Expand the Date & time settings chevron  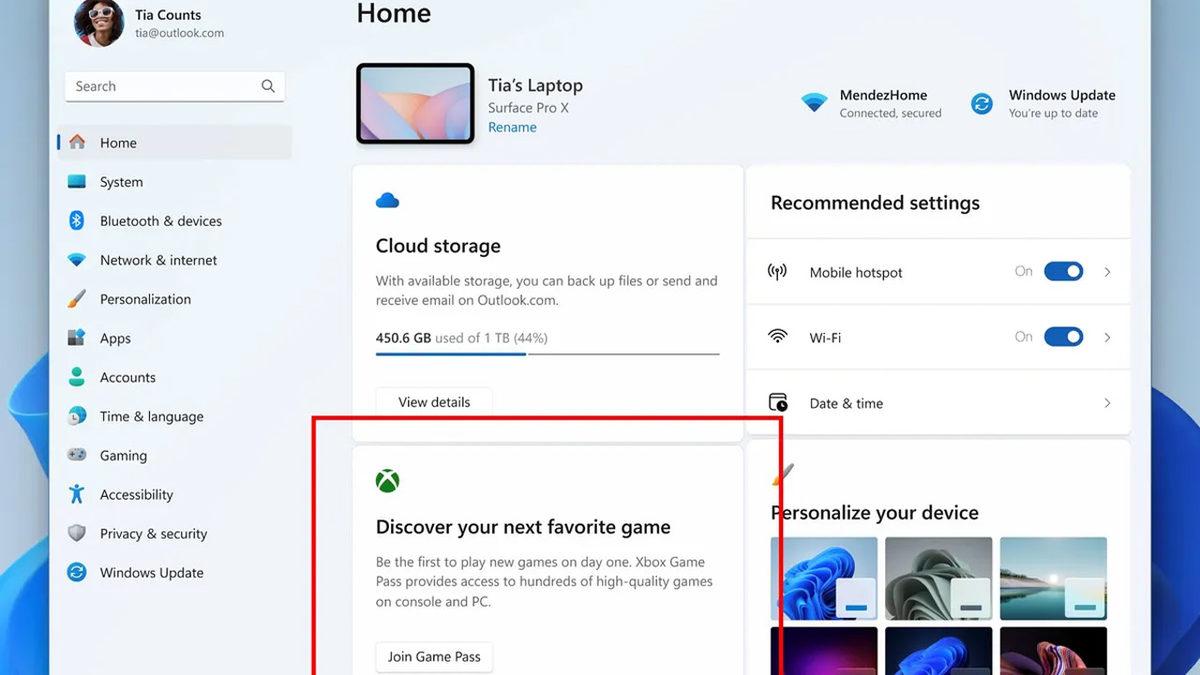tap(1106, 403)
